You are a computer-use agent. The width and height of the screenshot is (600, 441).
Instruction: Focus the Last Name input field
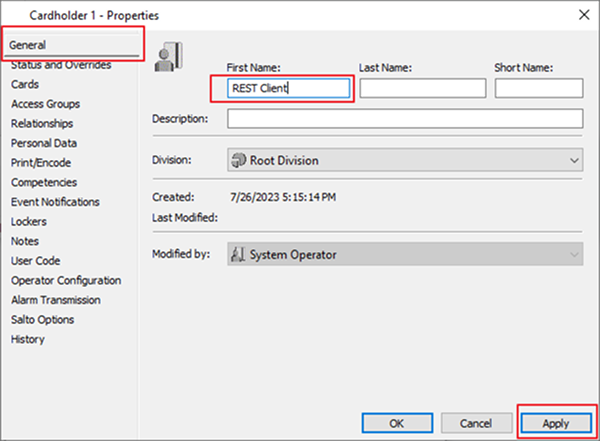click(x=422, y=88)
